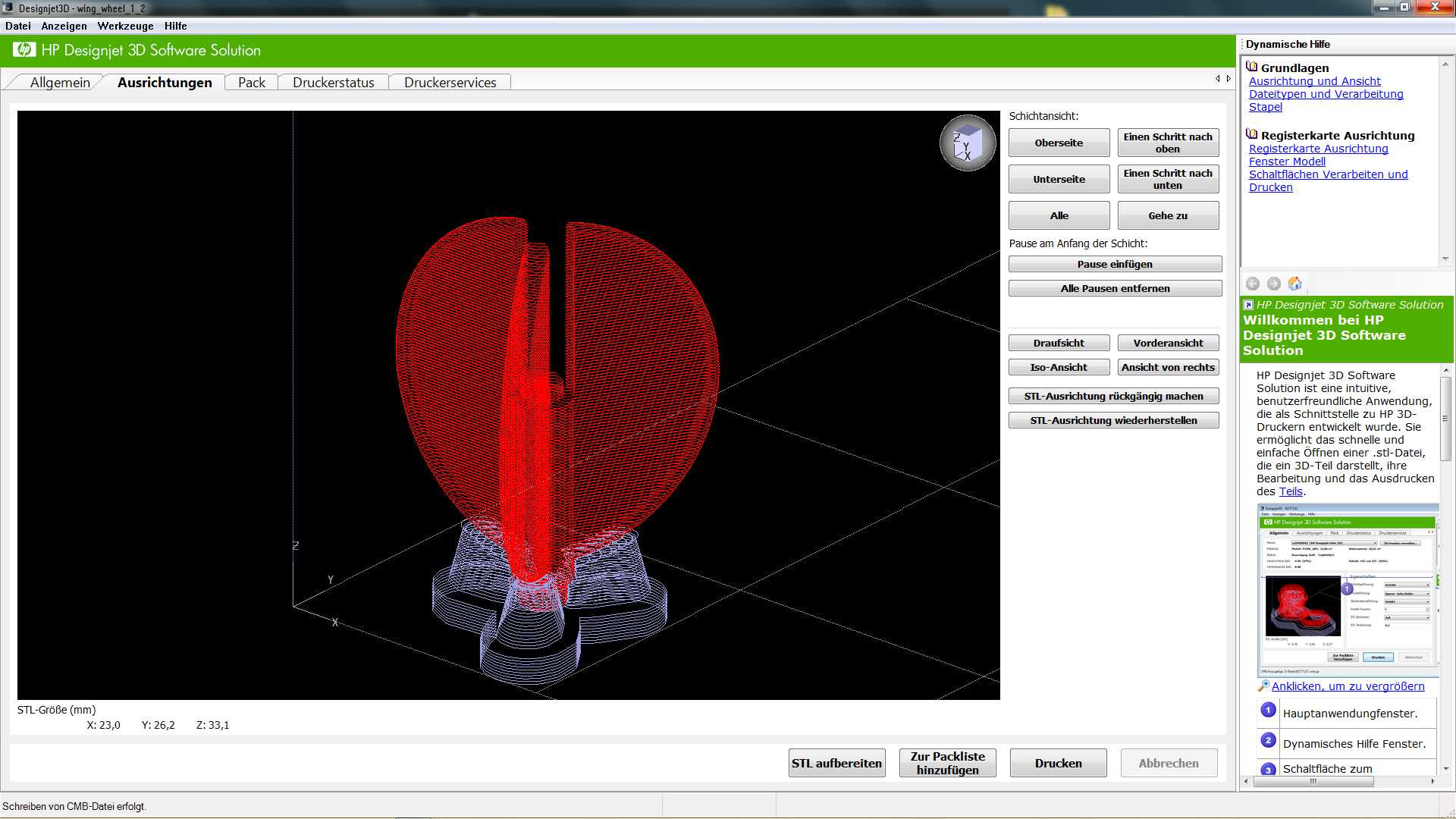Open the Datei menu

(18, 26)
